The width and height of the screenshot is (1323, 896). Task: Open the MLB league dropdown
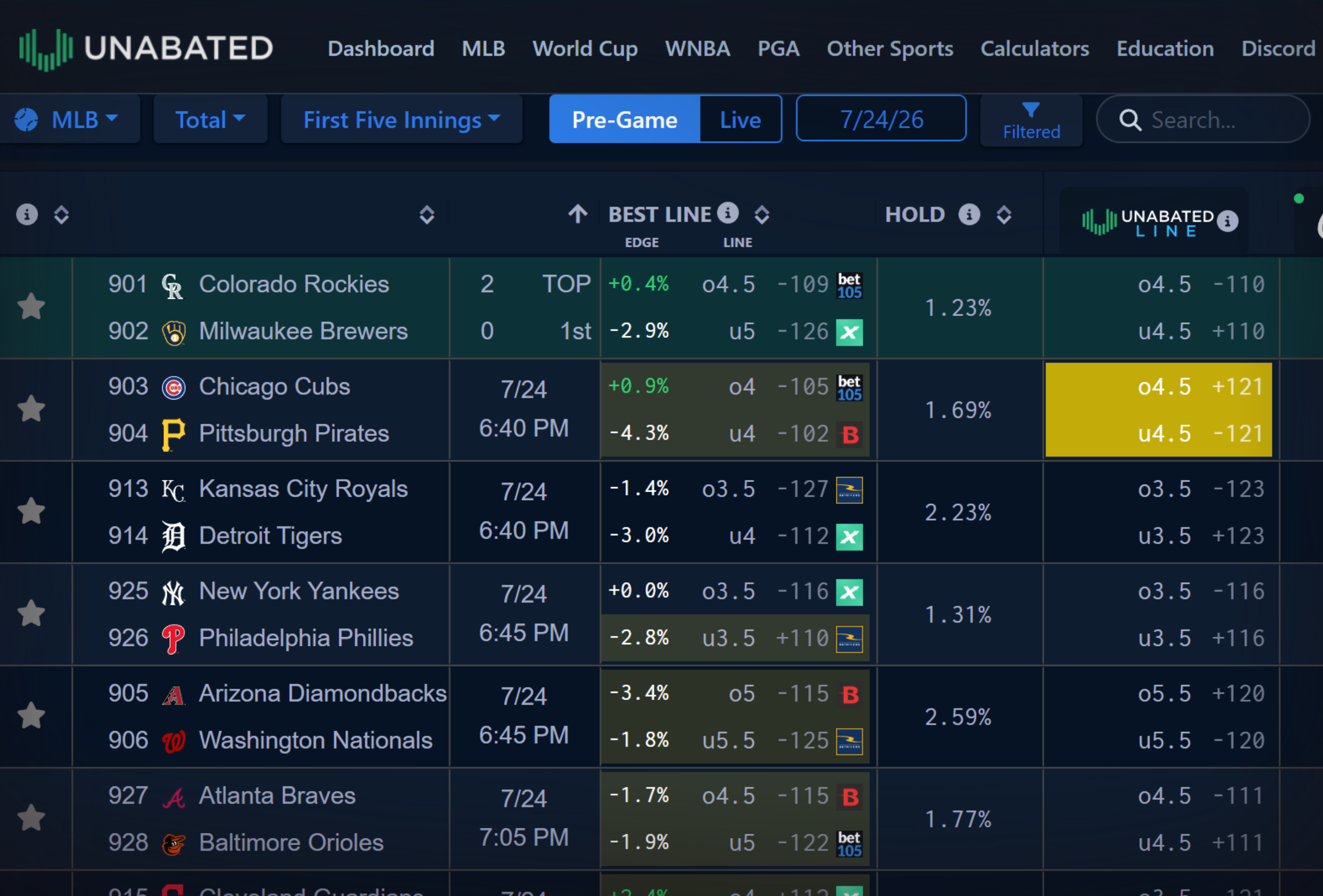tap(69, 119)
